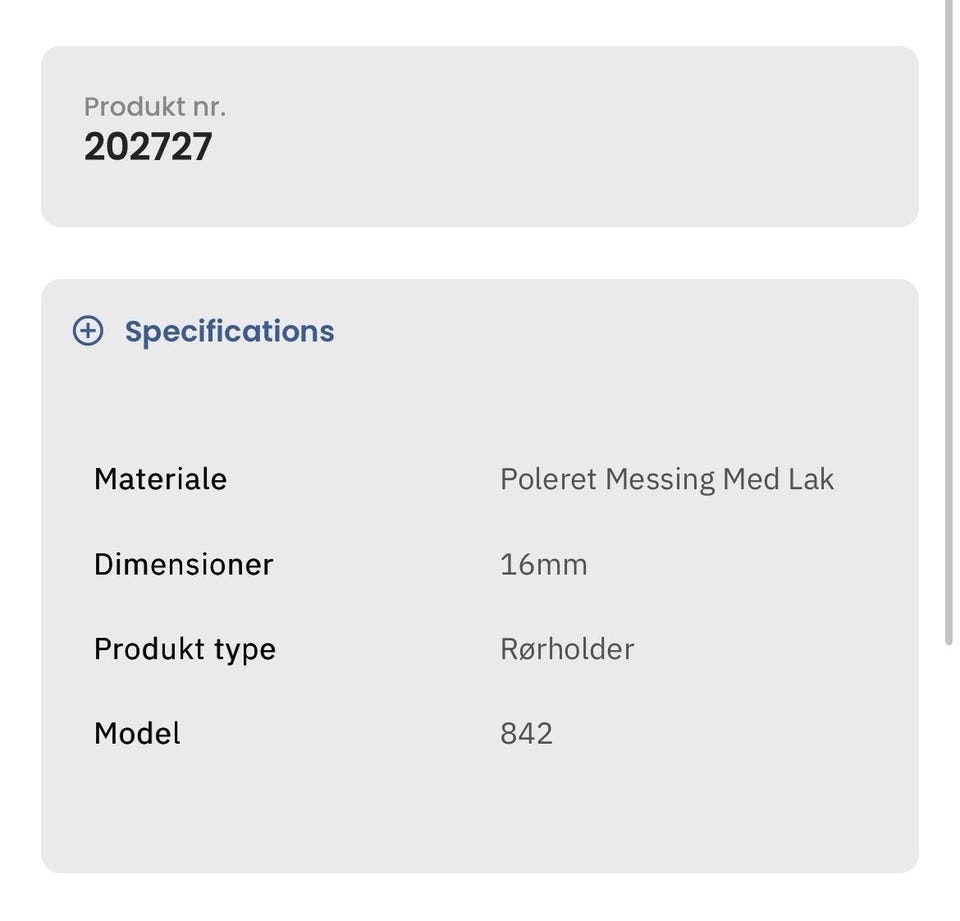Select the Rørholder product type value
960x921 pixels.
coord(567,649)
